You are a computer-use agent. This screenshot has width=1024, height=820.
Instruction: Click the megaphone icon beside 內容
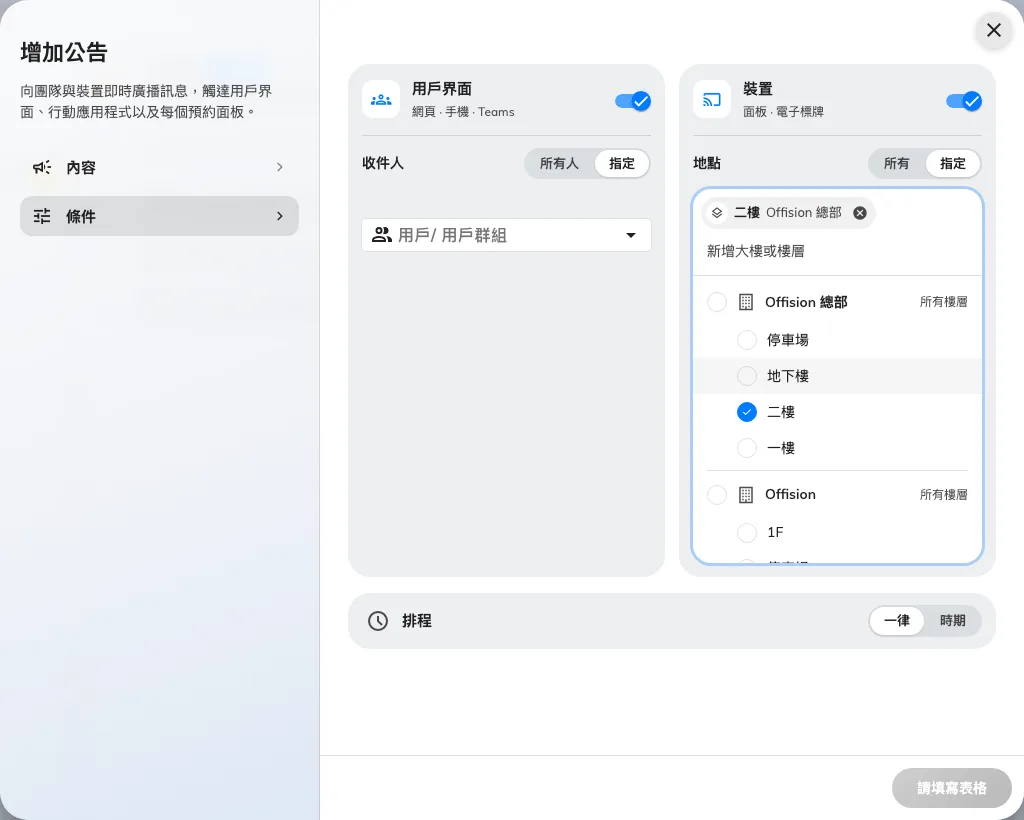click(x=42, y=167)
